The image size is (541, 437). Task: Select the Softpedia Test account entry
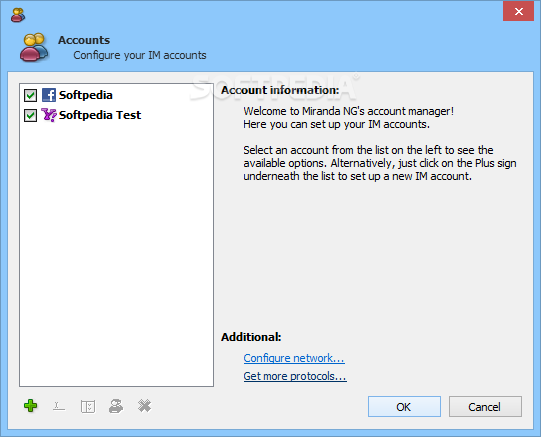coord(100,115)
